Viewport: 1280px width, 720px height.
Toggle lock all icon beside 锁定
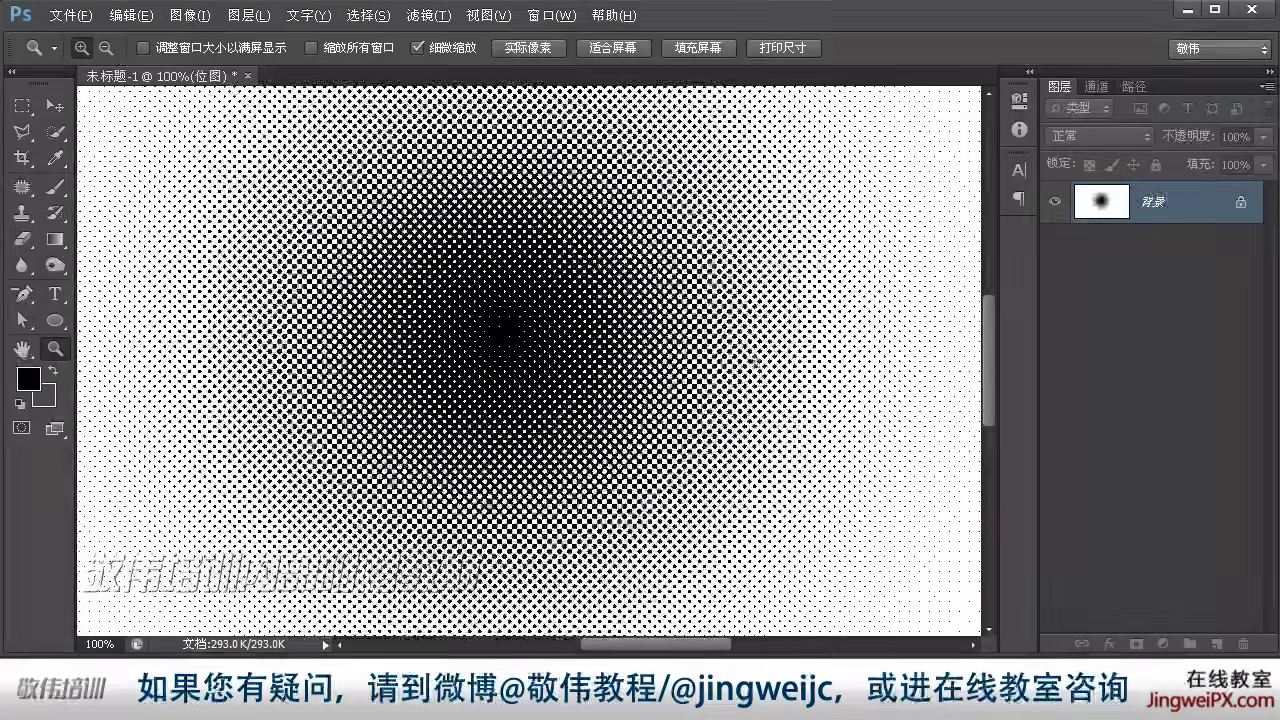coord(1156,165)
